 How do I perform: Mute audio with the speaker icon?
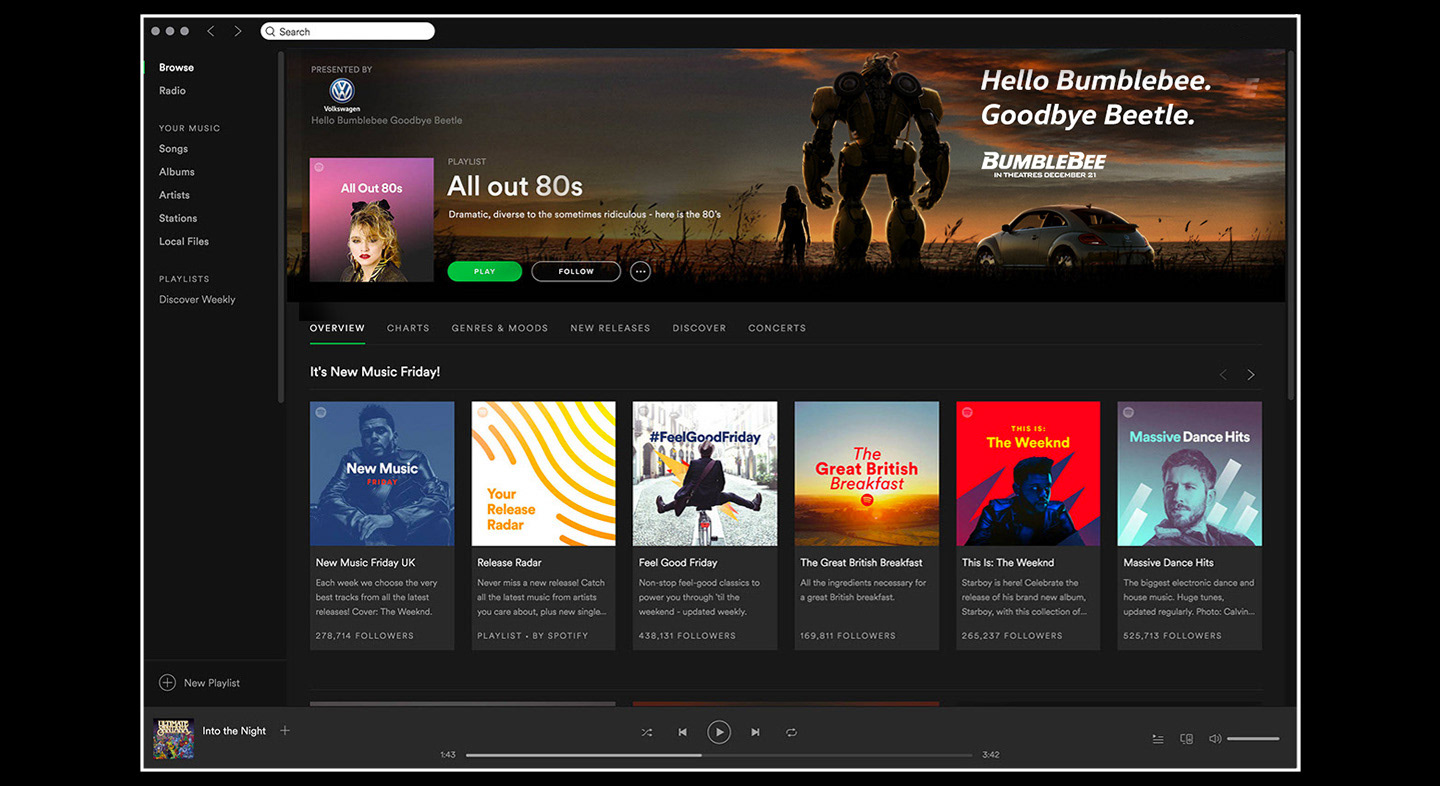coord(1215,739)
